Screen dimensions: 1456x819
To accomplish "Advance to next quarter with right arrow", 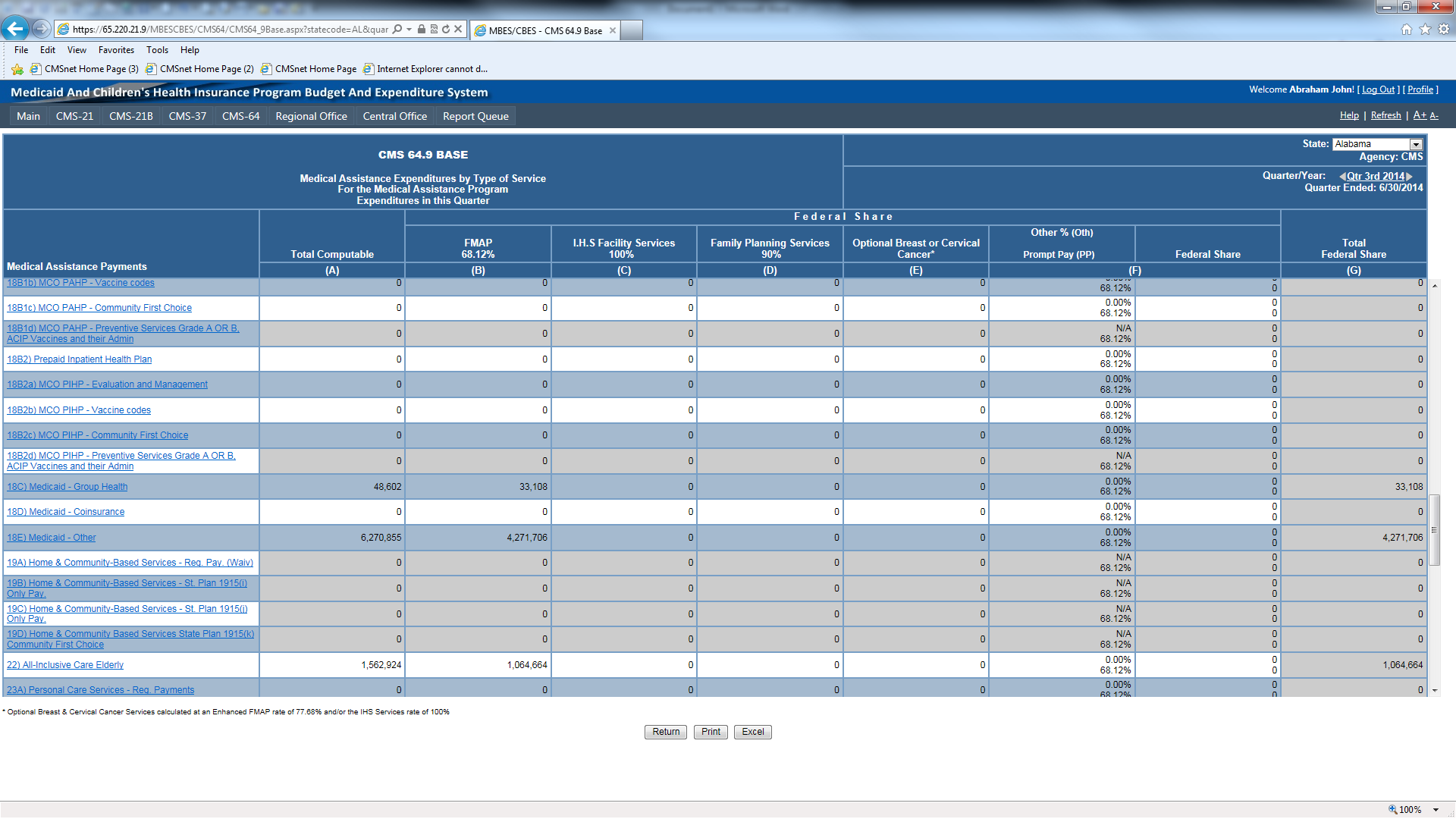I will click(x=1410, y=177).
